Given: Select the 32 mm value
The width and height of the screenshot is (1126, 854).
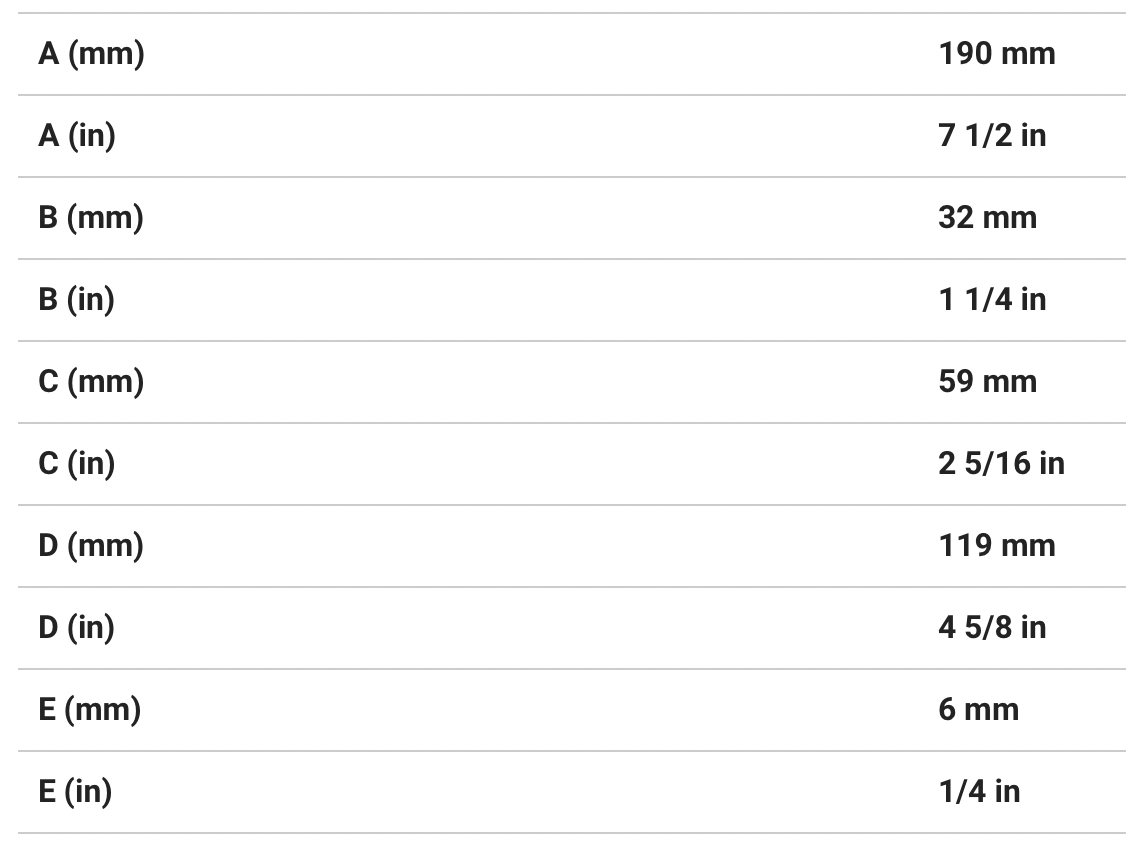Looking at the screenshot, I should [x=987, y=218].
